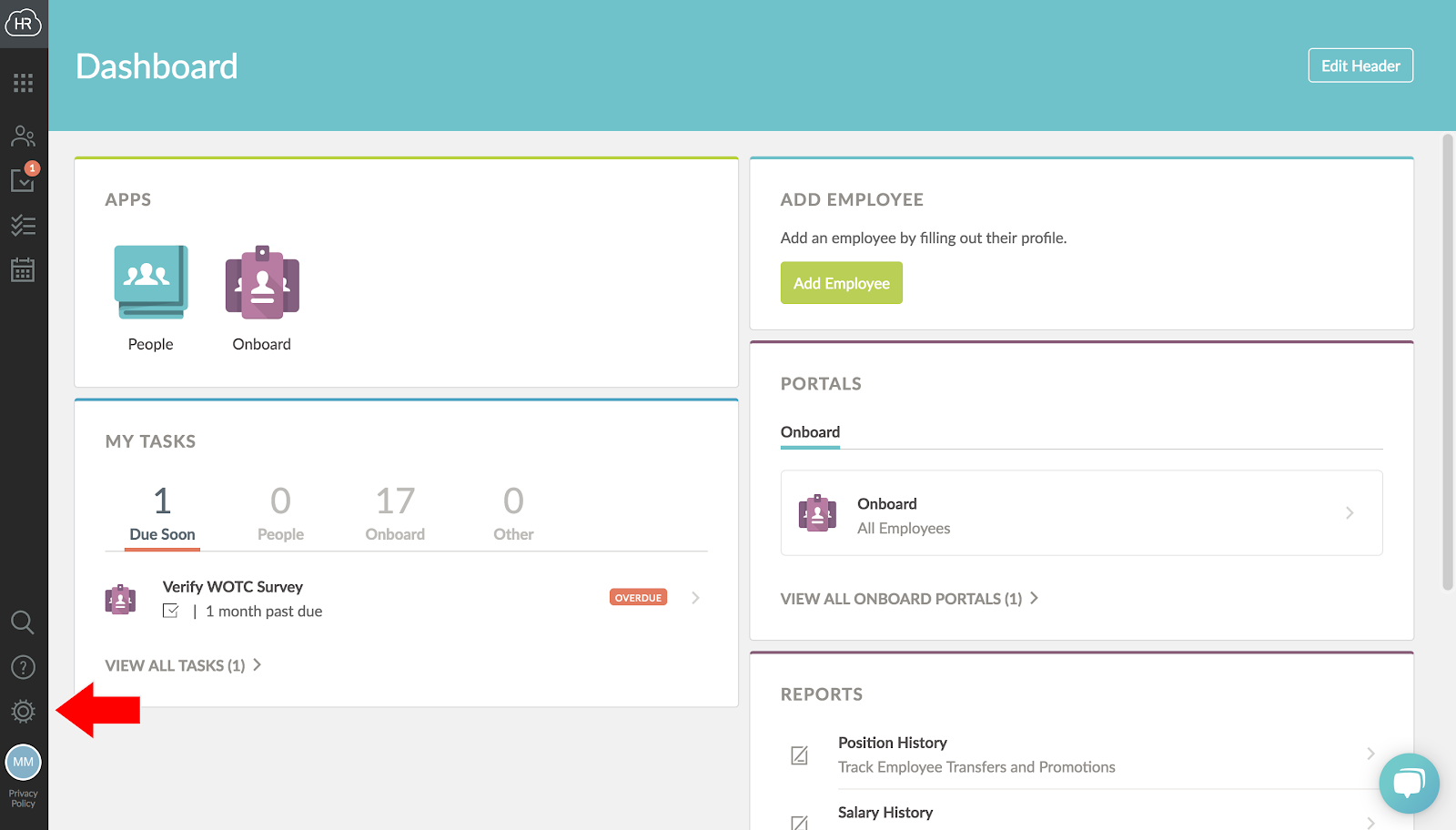Launch the People app icon

click(151, 282)
